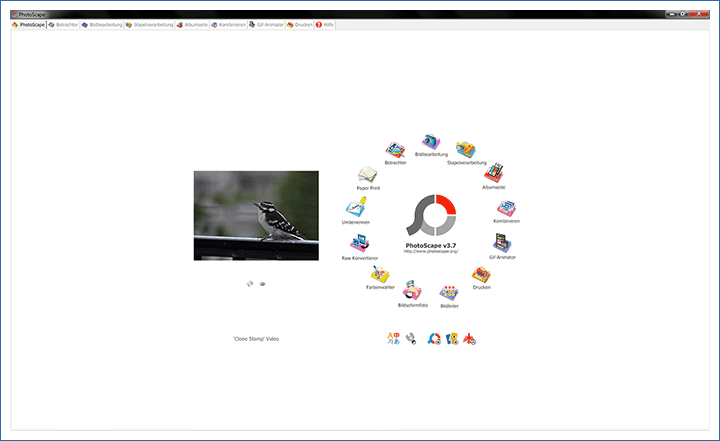Switch to the Betrachter tab
This screenshot has width=720, height=441.
point(63,25)
